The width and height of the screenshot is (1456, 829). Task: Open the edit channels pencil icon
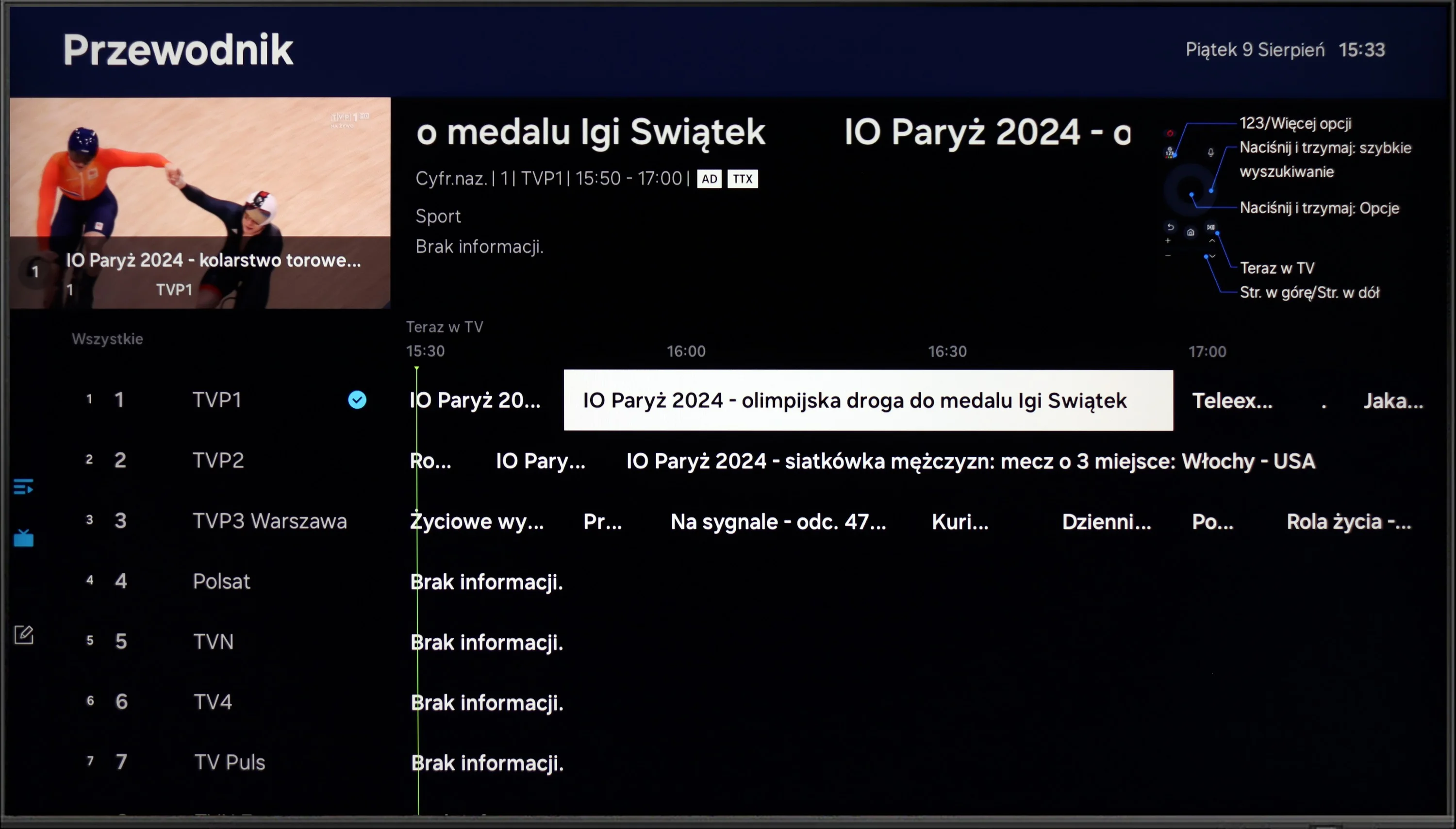[x=23, y=635]
